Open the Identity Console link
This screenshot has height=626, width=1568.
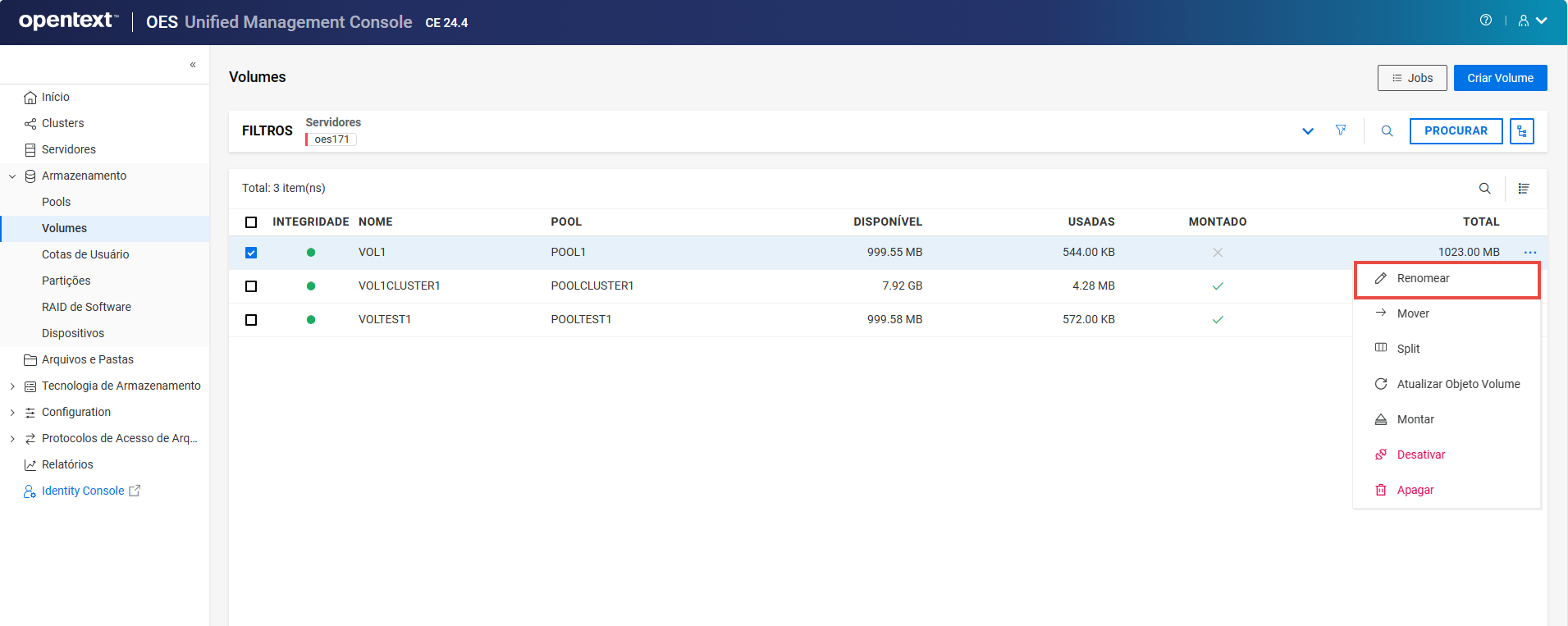(83, 491)
